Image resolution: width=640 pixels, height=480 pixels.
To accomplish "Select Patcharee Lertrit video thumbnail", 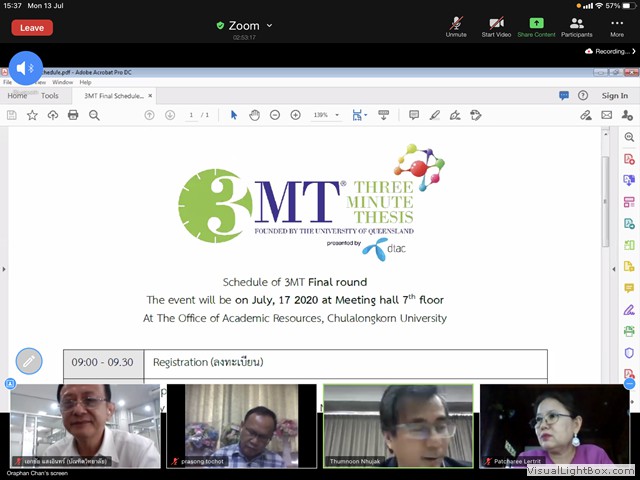I will [x=555, y=426].
